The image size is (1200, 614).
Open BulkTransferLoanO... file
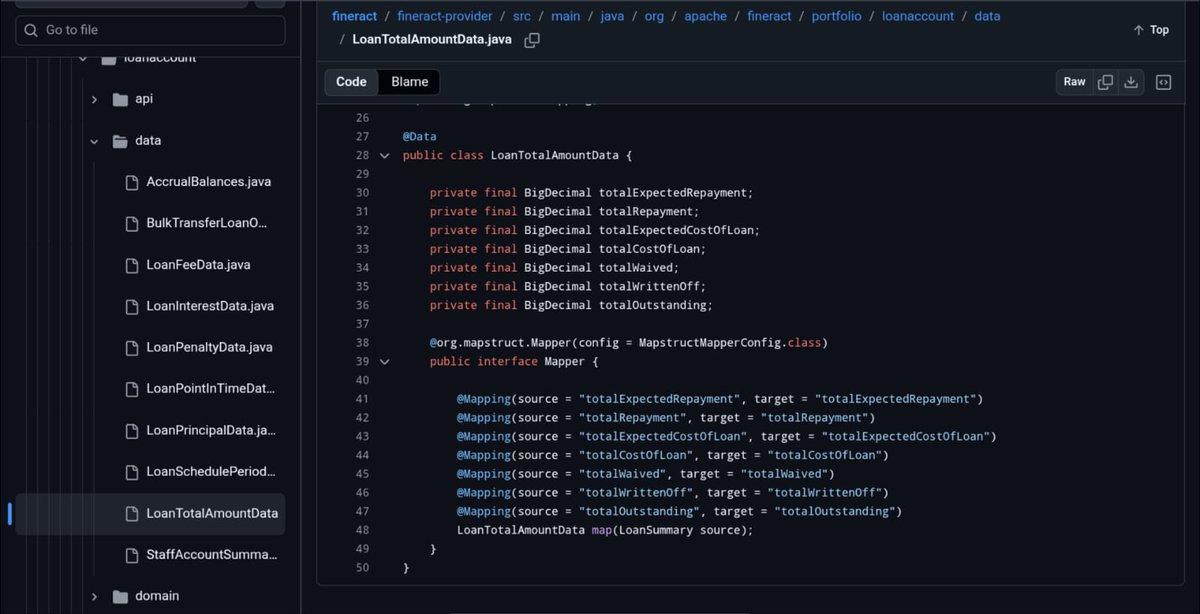(x=207, y=223)
